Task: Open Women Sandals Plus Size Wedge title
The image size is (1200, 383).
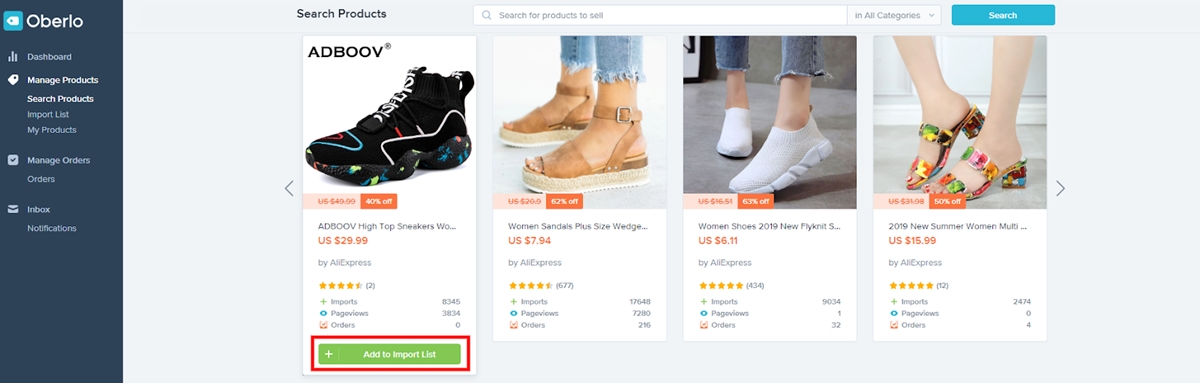Action: point(579,227)
